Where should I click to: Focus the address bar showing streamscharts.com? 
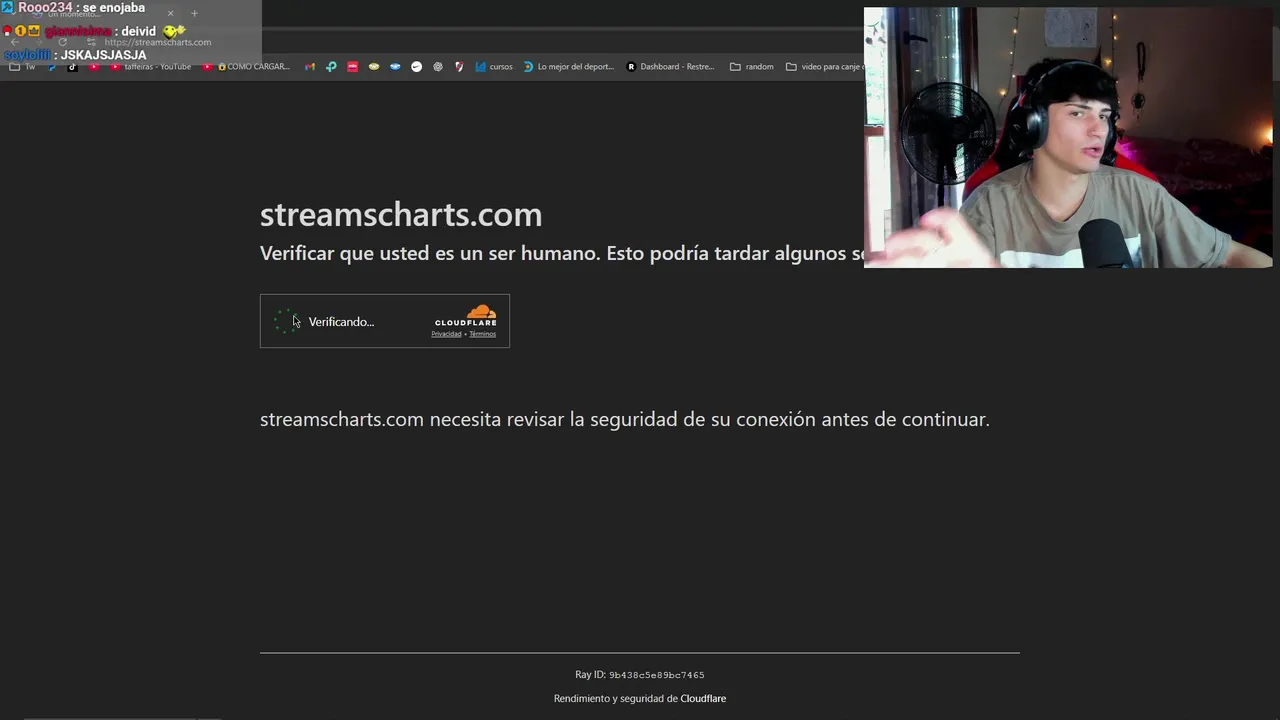pyautogui.click(x=158, y=42)
